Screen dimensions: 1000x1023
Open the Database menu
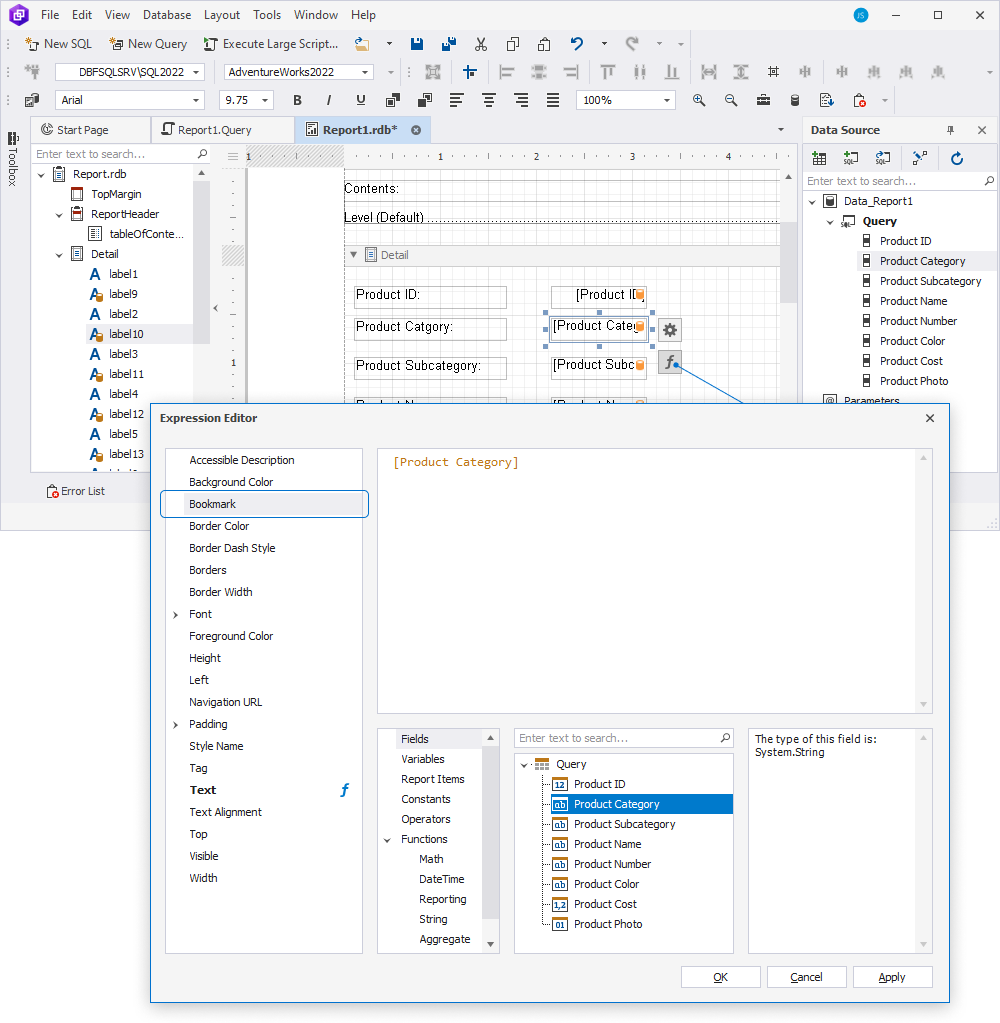click(x=167, y=14)
